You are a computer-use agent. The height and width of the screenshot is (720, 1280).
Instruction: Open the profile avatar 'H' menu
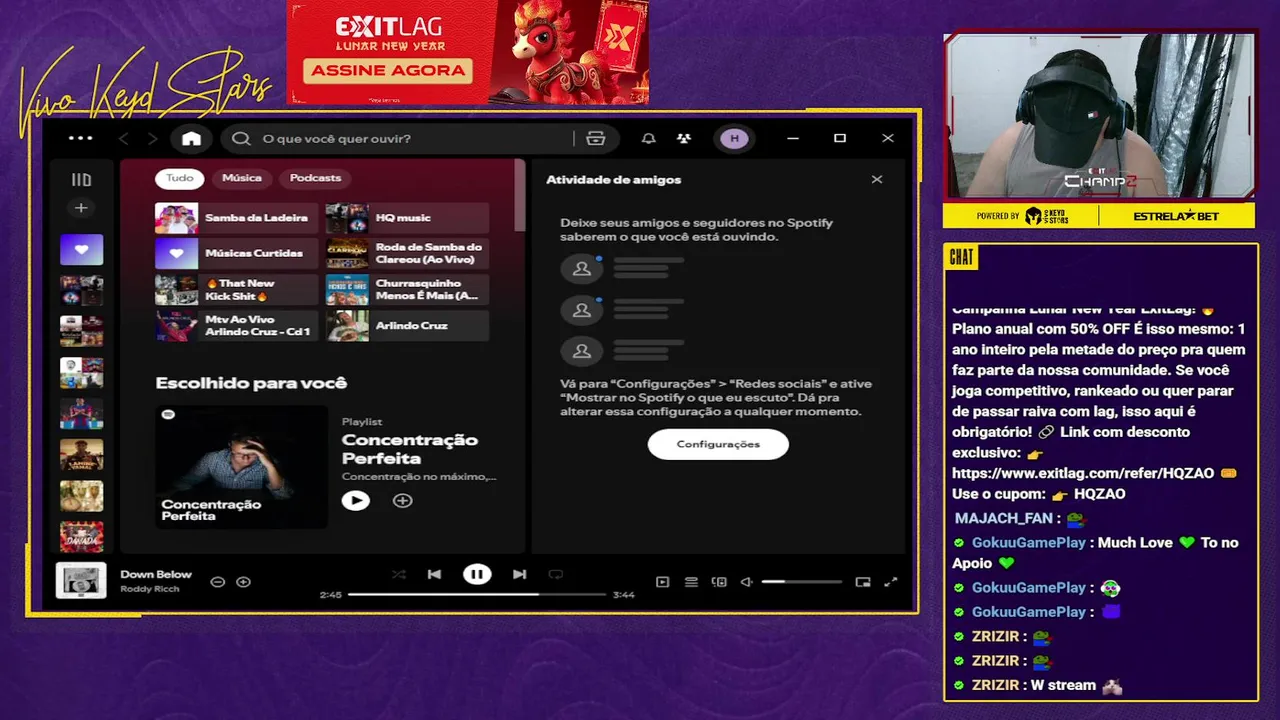pos(734,139)
